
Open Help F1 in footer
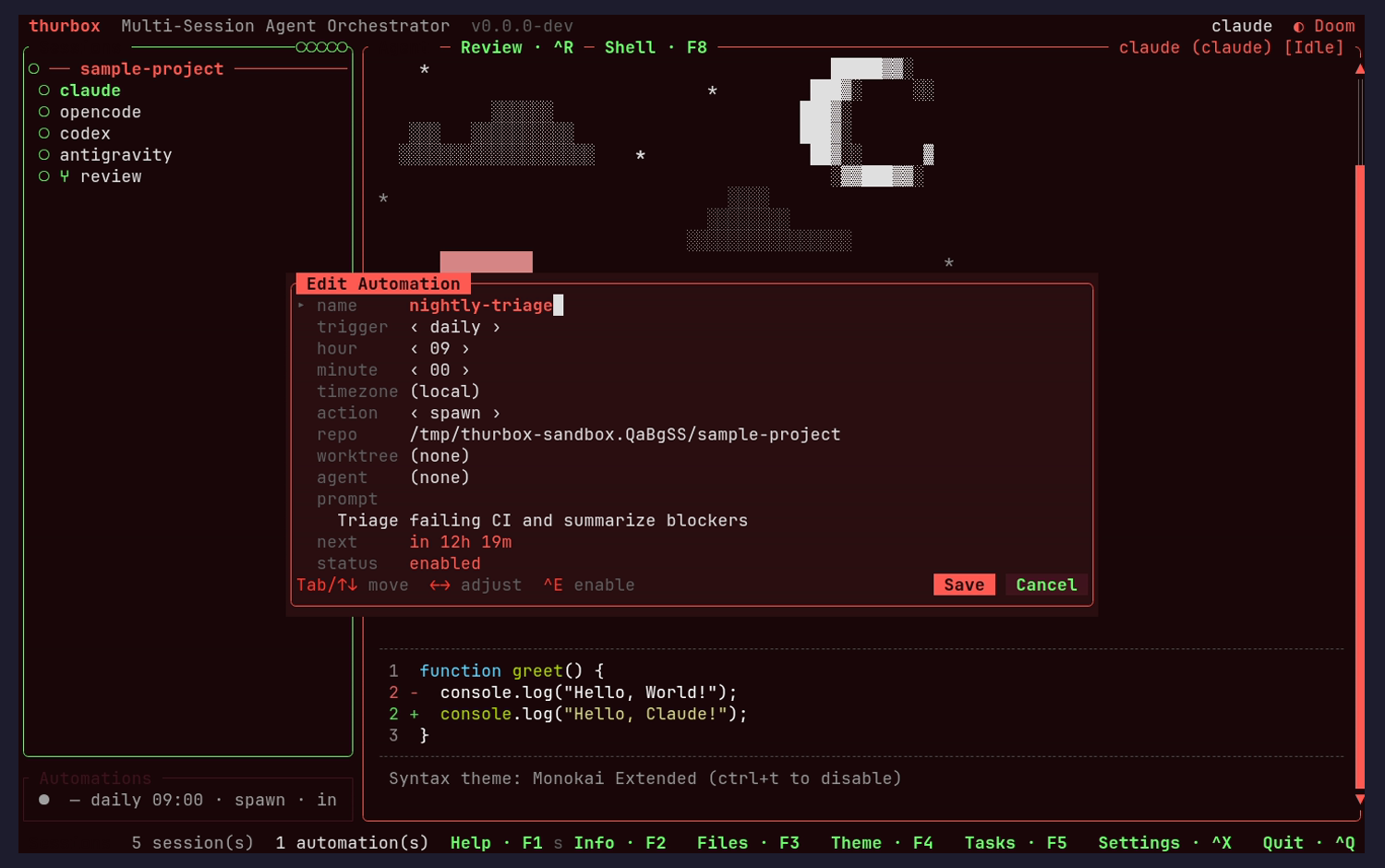tap(496, 843)
